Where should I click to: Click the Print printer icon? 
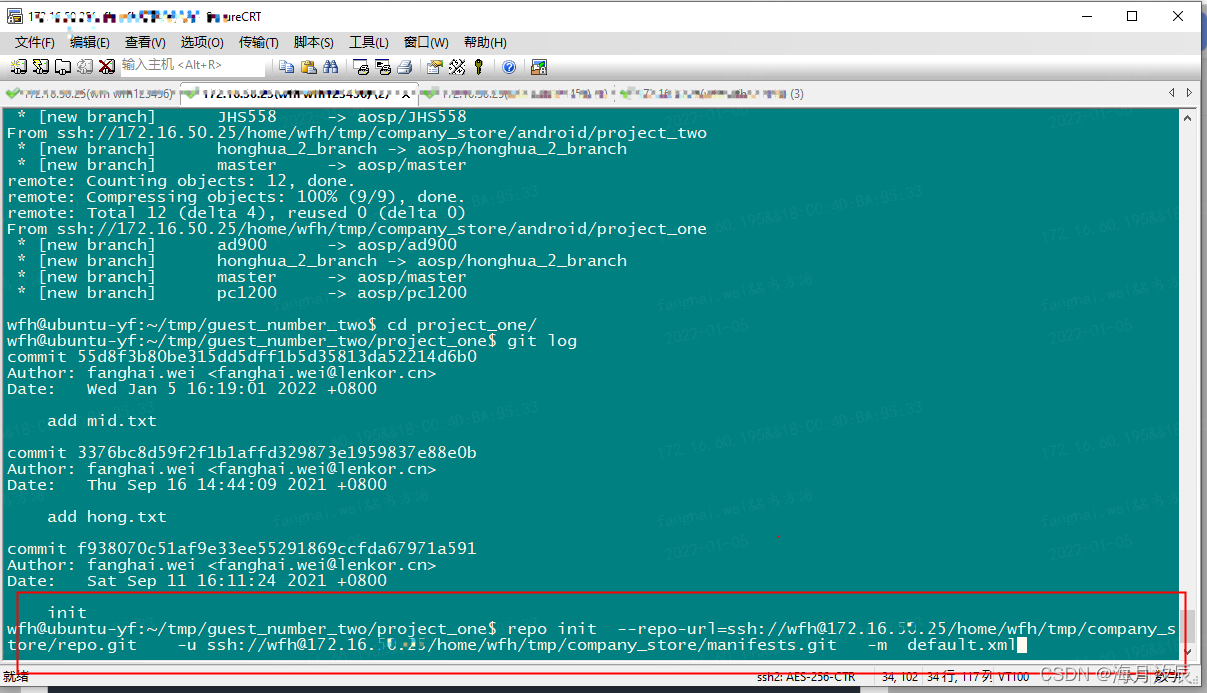tap(405, 67)
